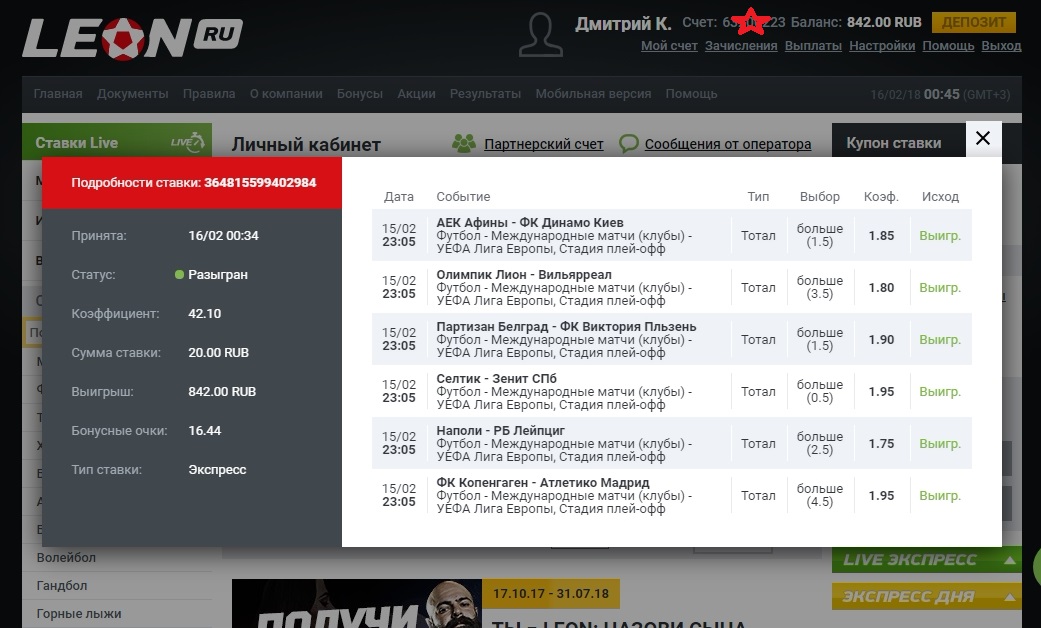The width and height of the screenshot is (1041, 628).
Task: Open Документы in the navigation bar
Action: (x=133, y=94)
